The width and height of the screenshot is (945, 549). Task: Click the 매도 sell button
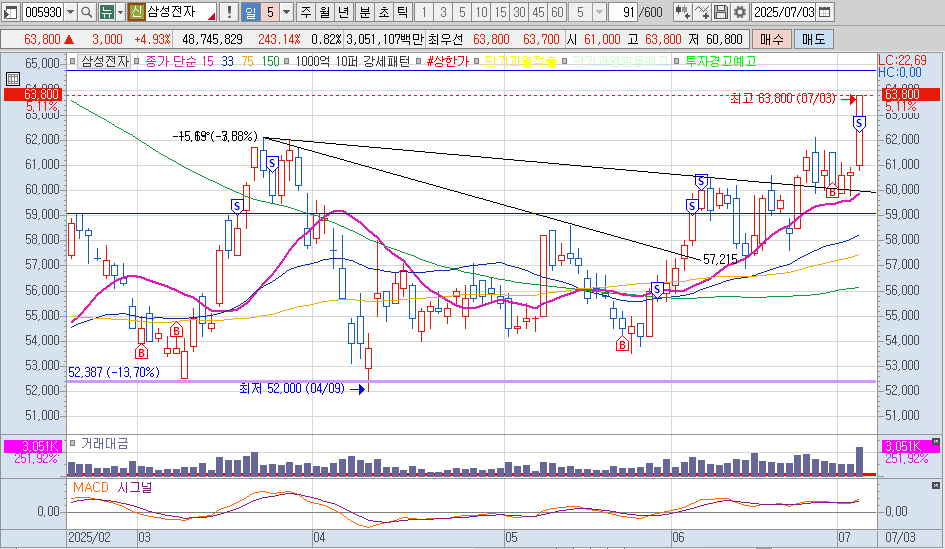pyautogui.click(x=813, y=39)
